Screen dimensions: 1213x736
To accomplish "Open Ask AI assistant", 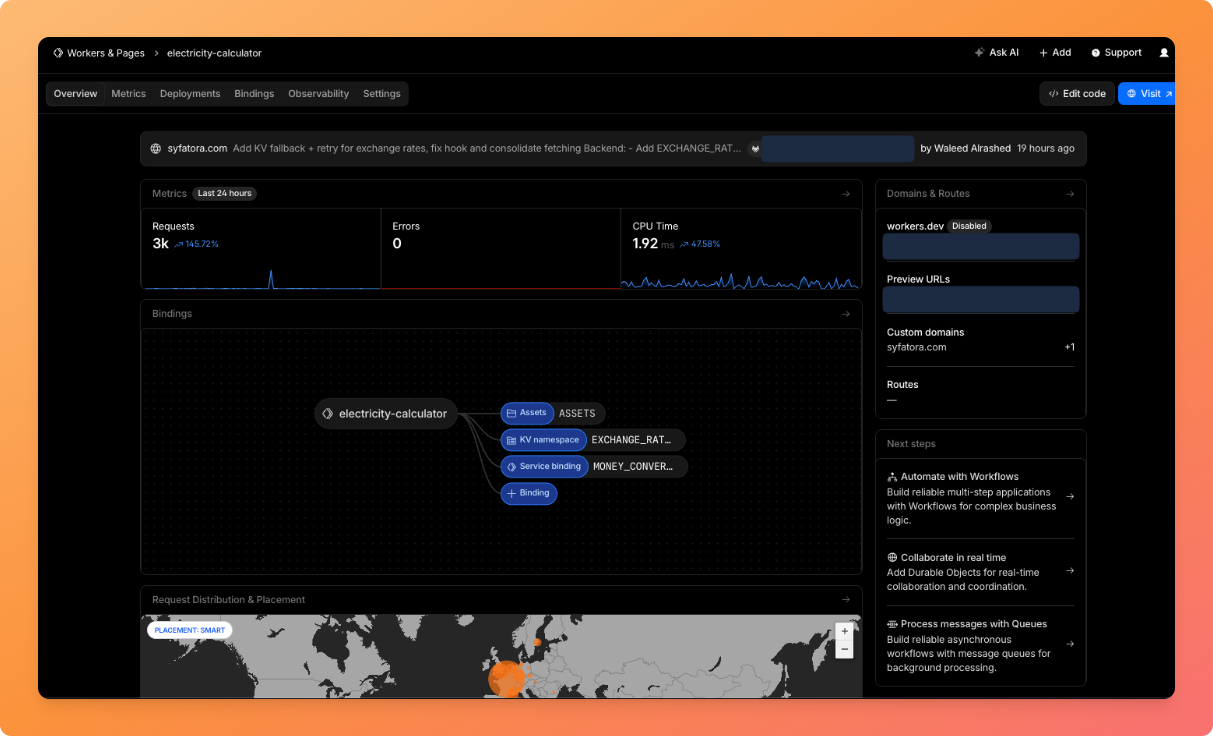I will (996, 53).
